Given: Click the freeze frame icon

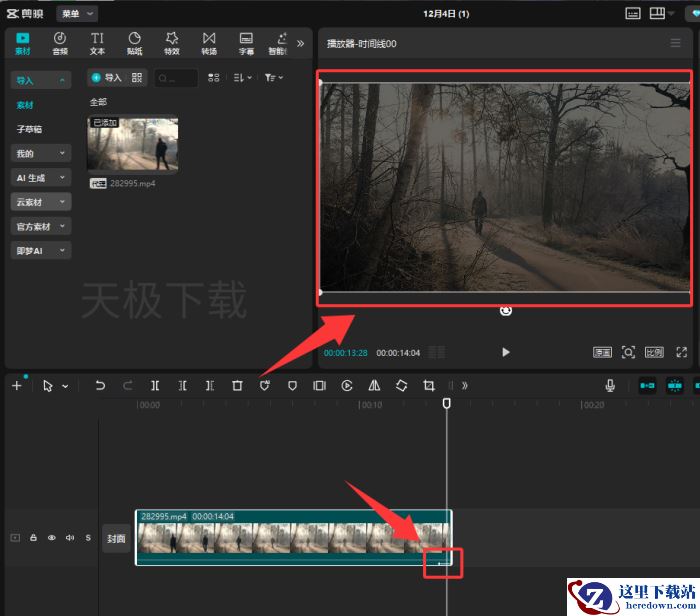Looking at the screenshot, I should 320,385.
